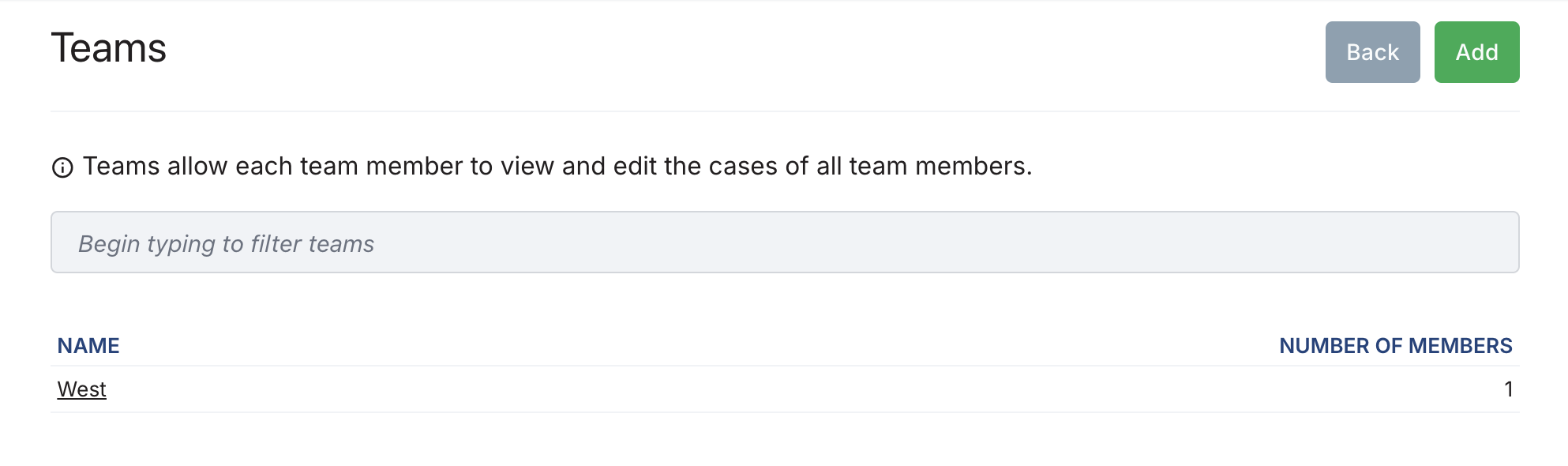Screen dimensions: 1568x466
Task: Go back using the Back button
Action: (1372, 52)
